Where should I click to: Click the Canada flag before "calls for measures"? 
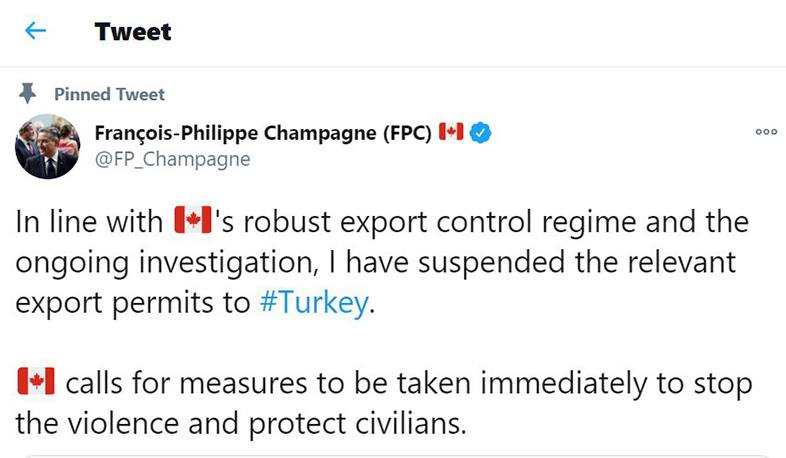pyautogui.click(x=34, y=381)
